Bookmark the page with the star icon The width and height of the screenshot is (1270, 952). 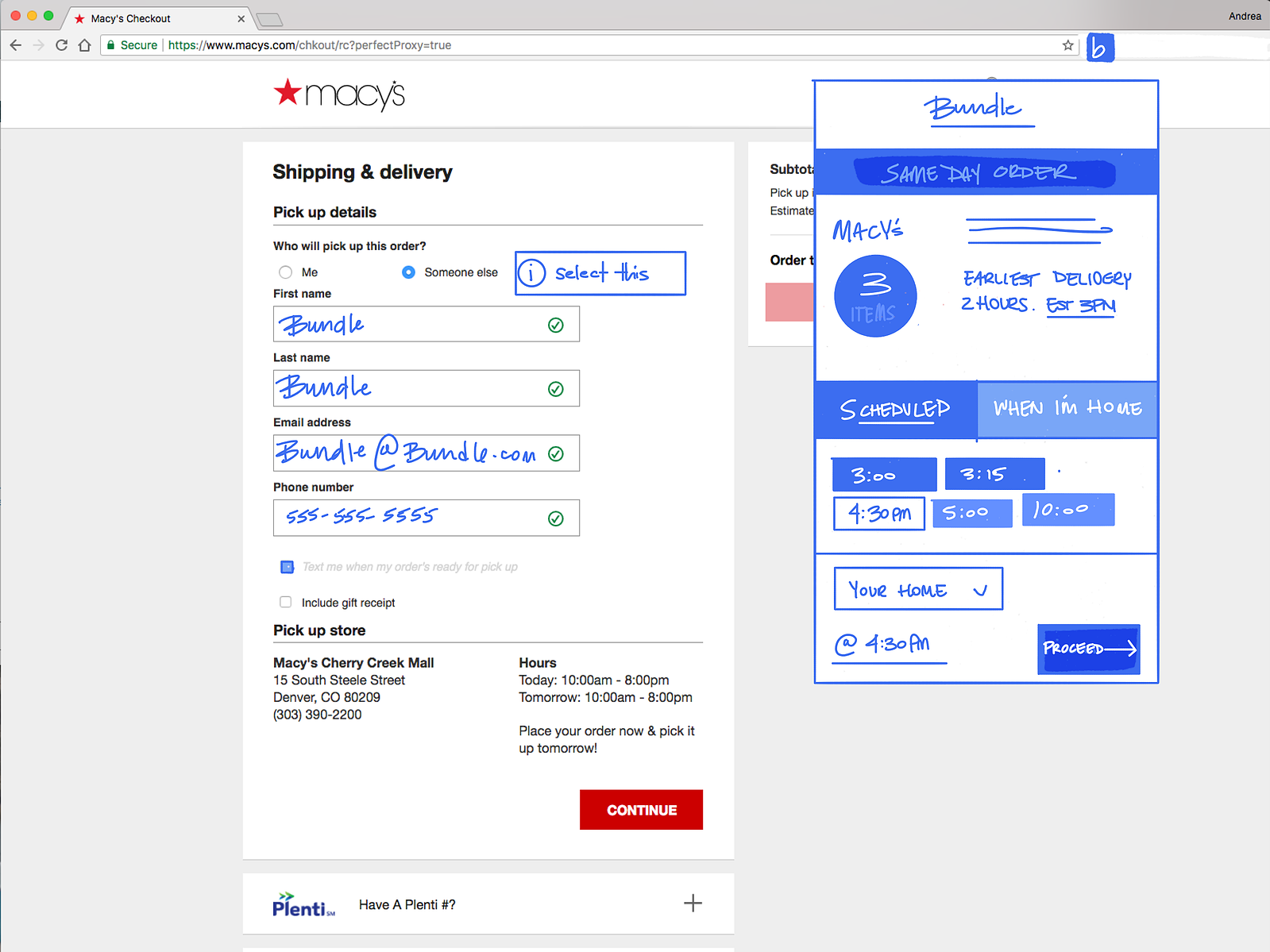coord(1068,45)
